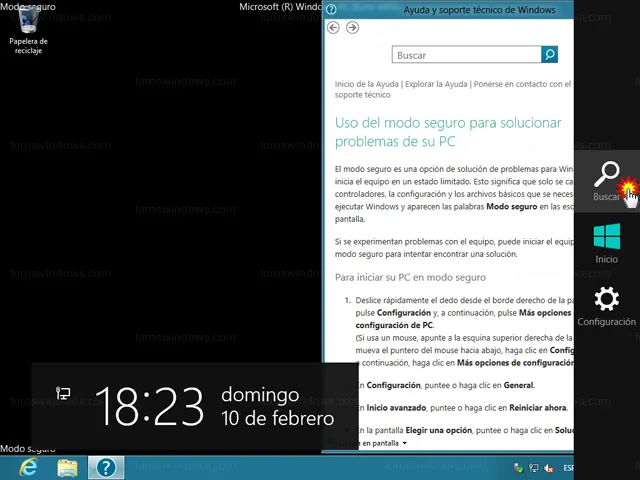Click the Help window title bar icon

(x=331, y=9)
